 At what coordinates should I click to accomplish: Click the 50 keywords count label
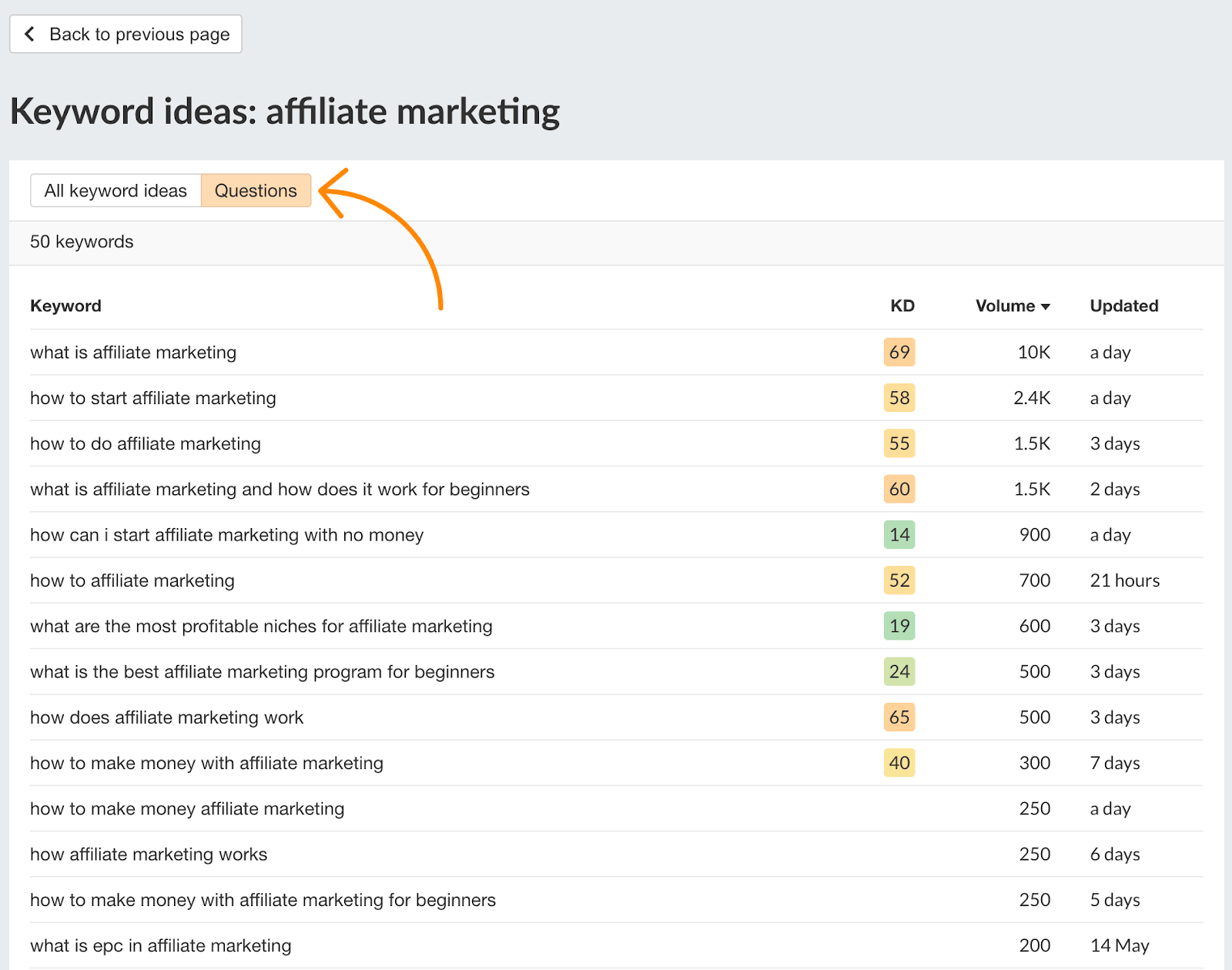(x=81, y=242)
